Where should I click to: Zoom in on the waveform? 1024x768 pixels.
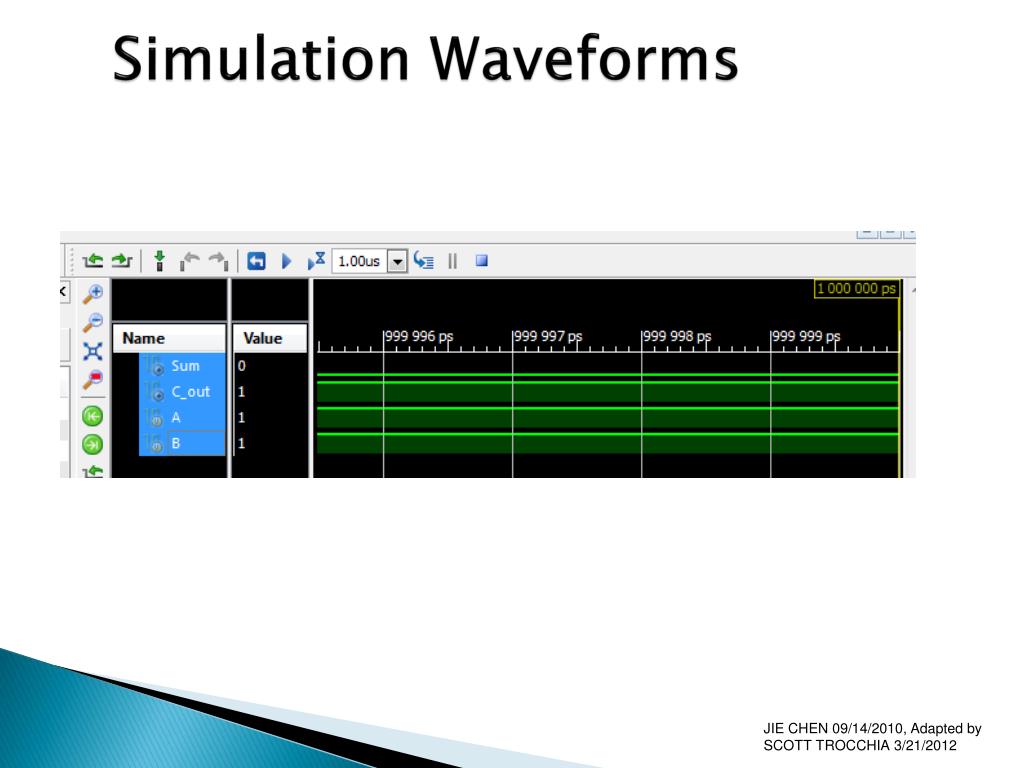pos(93,294)
